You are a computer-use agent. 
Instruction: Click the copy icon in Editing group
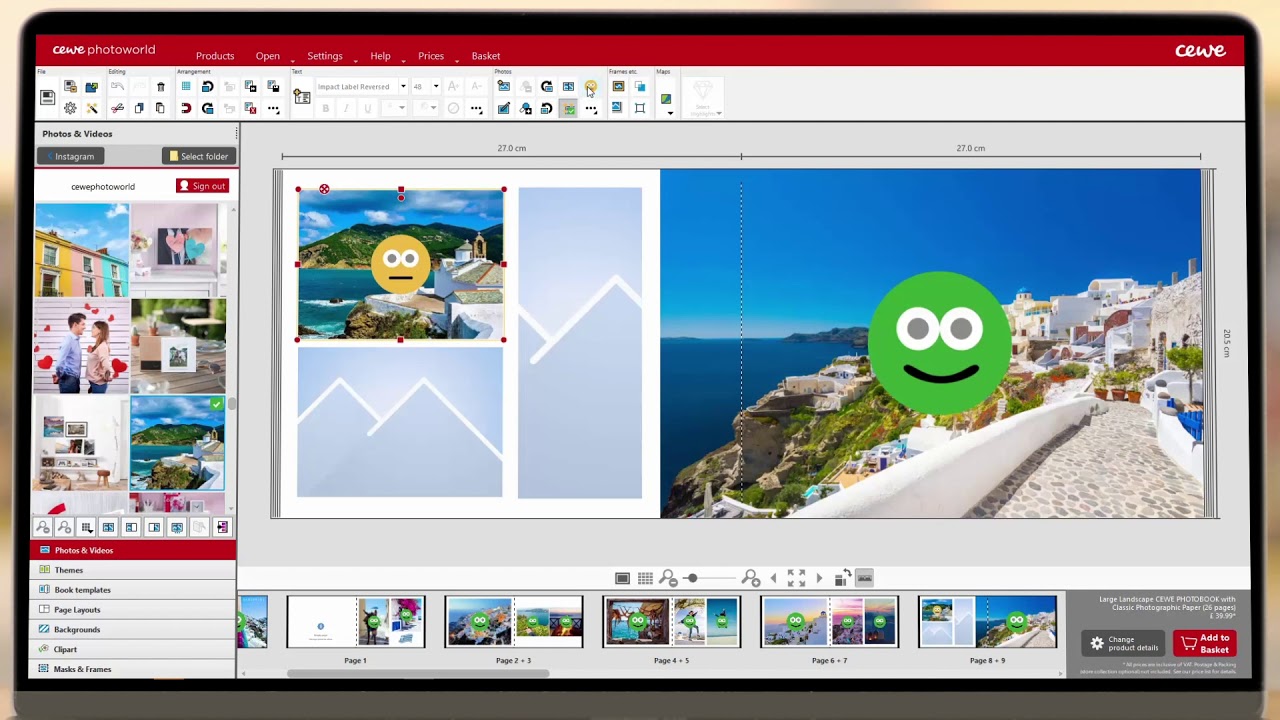[x=139, y=108]
